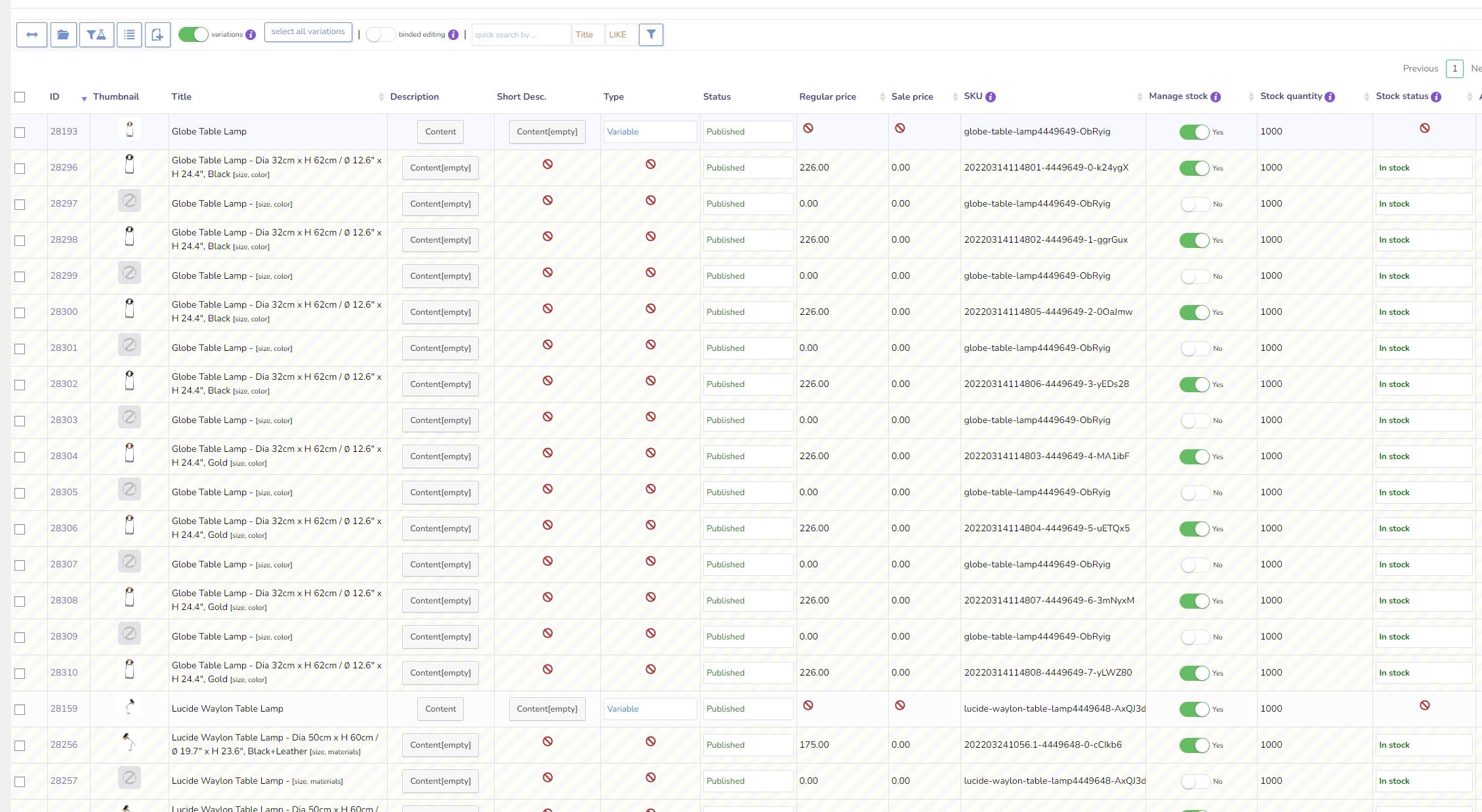1482x812 pixels.
Task: Click the horizontal arrows toolbar icon
Action: (x=31, y=35)
